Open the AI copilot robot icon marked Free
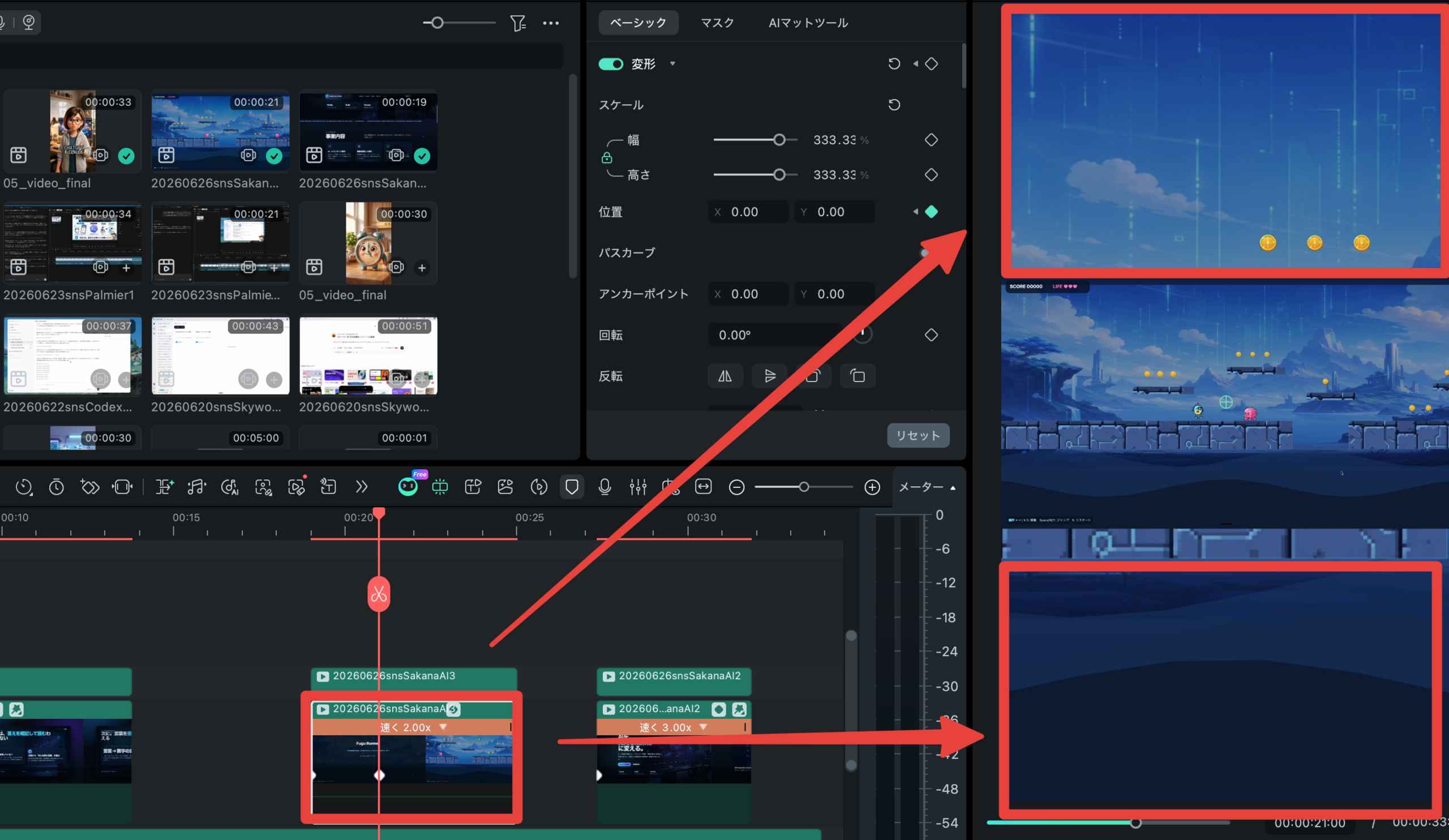Viewport: 1449px width, 840px height. point(408,486)
